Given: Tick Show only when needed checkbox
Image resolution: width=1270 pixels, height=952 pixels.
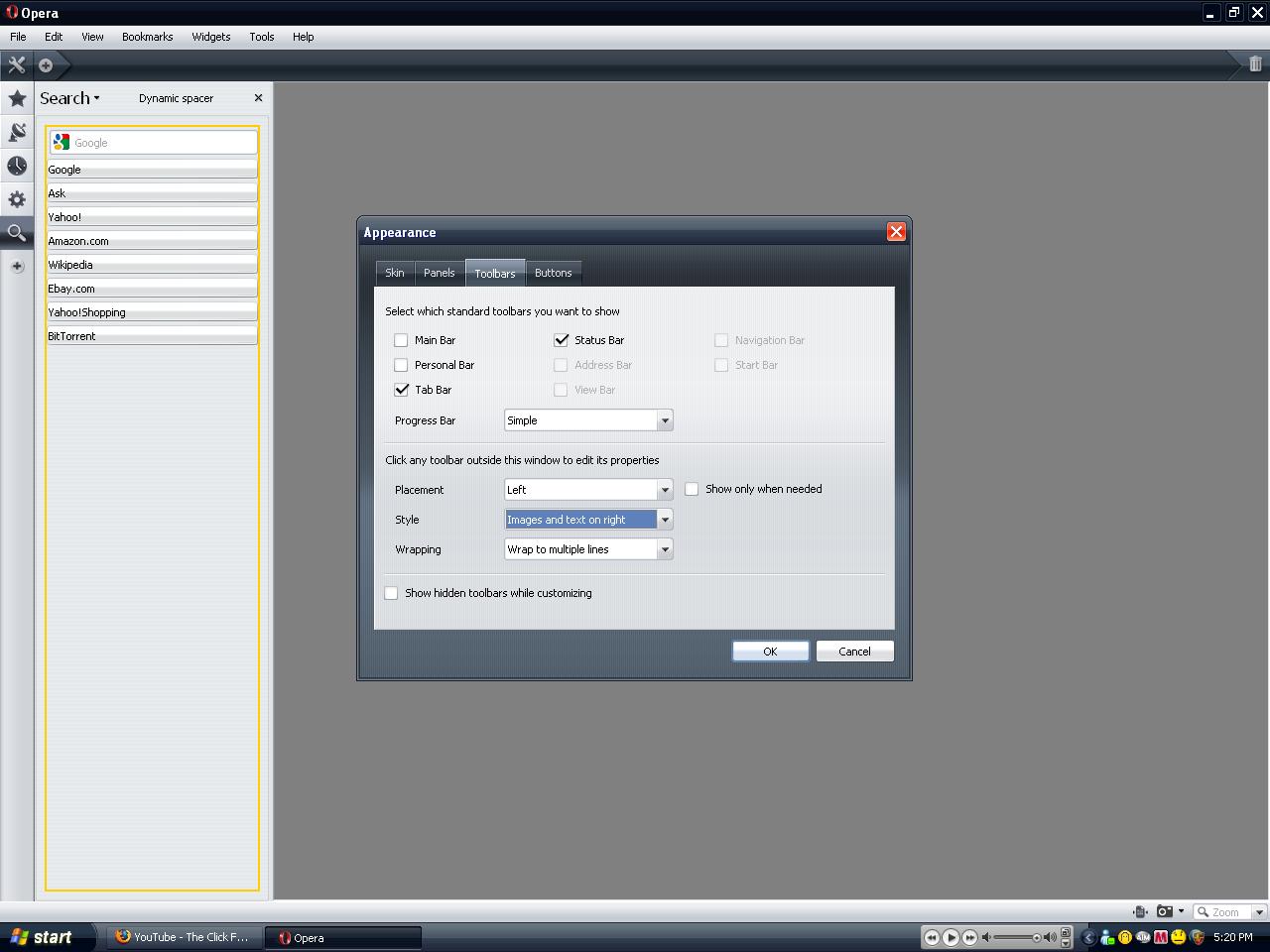Looking at the screenshot, I should pyautogui.click(x=692, y=489).
